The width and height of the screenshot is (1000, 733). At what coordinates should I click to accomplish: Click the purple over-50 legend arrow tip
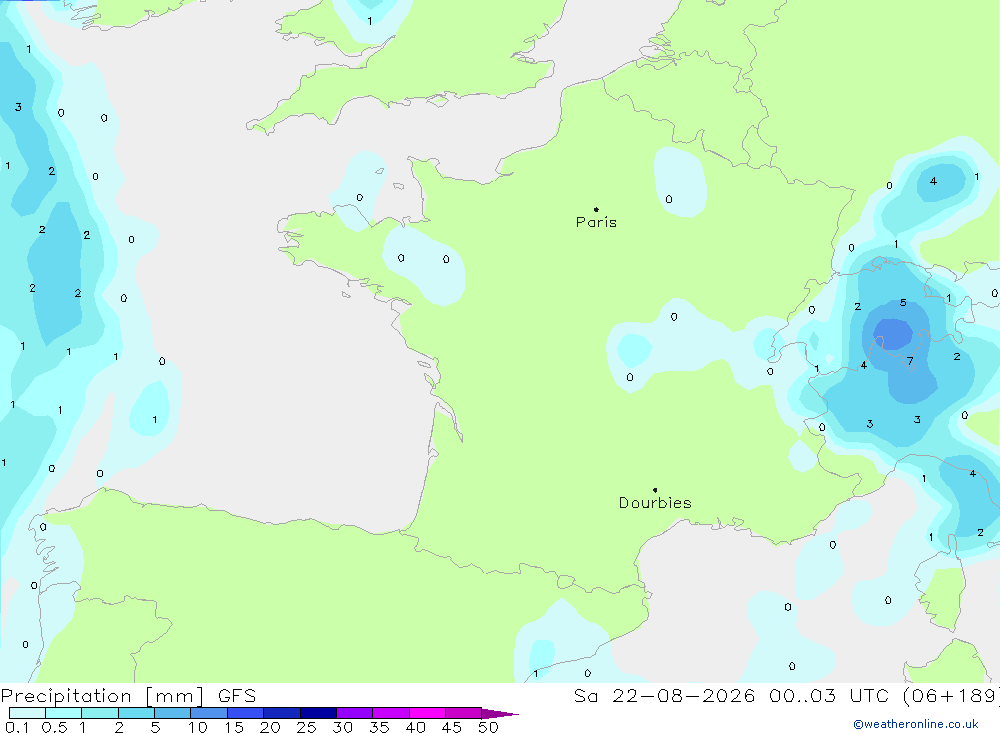(x=500, y=714)
